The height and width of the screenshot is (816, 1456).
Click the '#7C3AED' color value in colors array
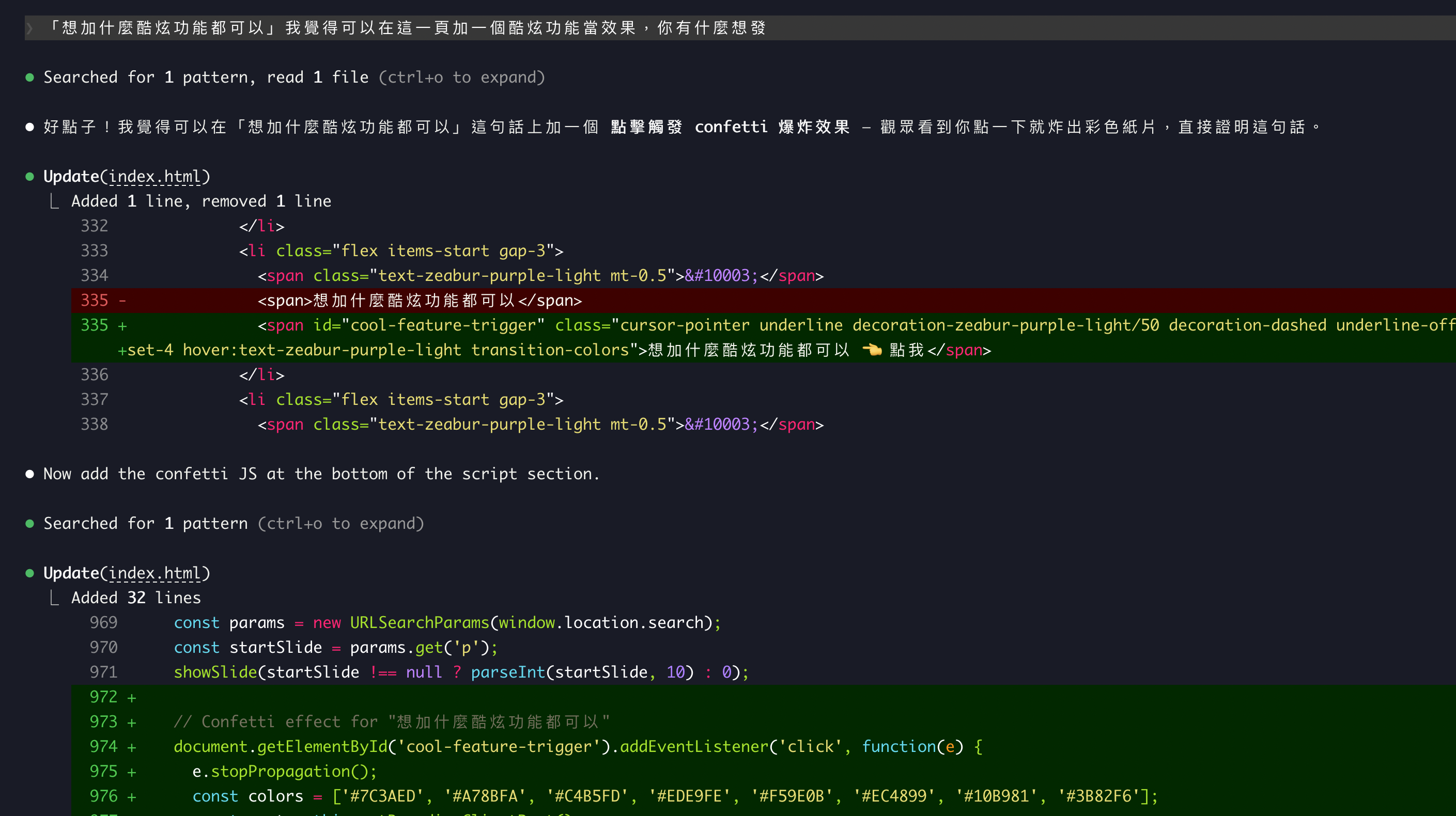point(382,796)
